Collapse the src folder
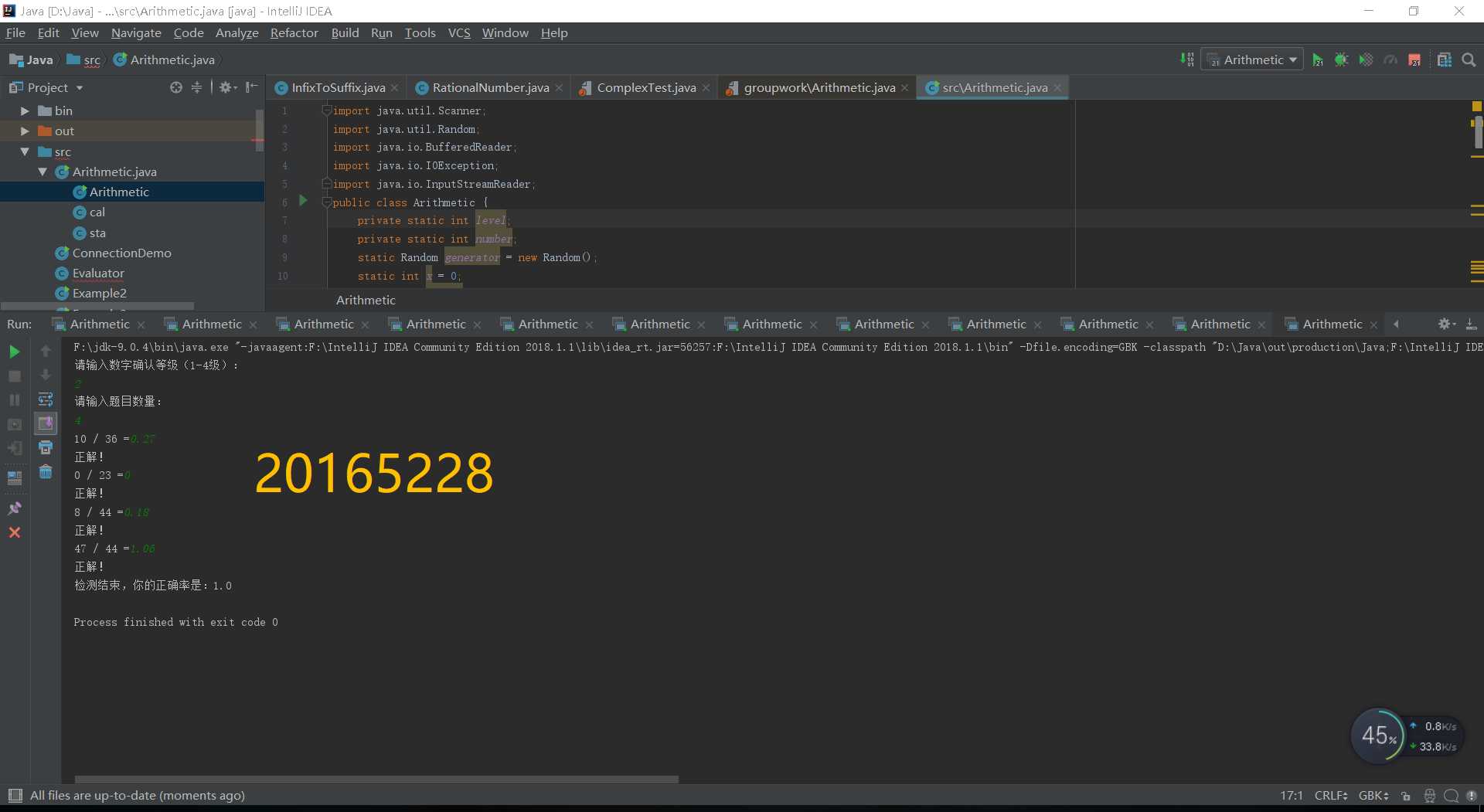 click(x=25, y=151)
